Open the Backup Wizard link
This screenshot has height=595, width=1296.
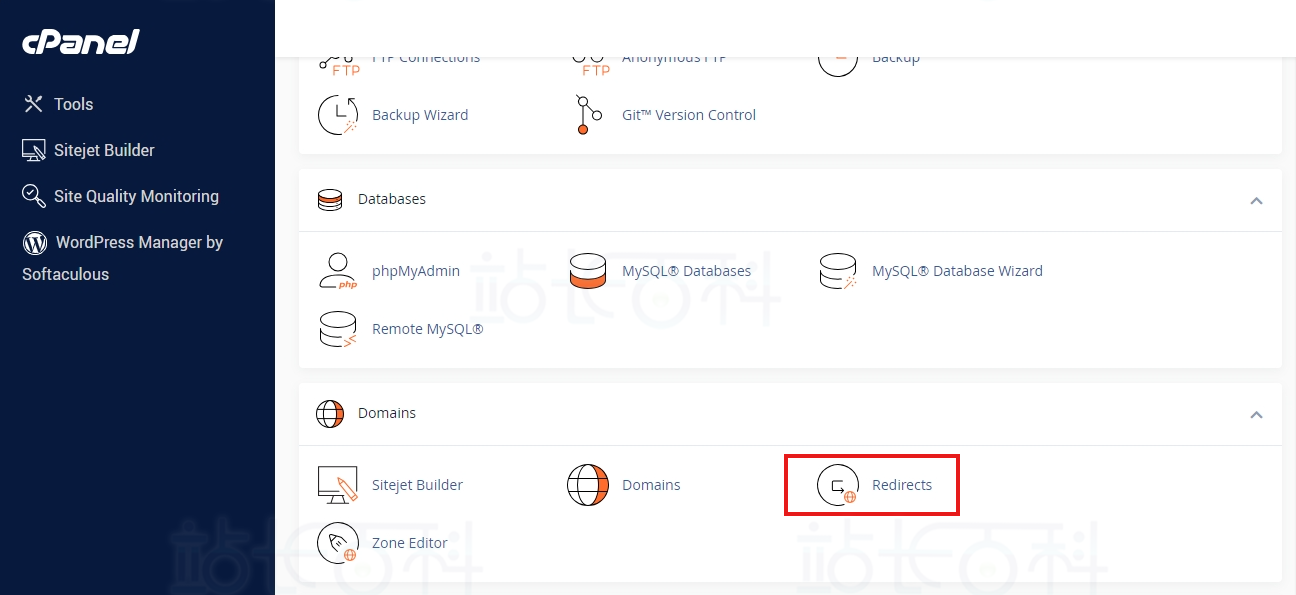[420, 115]
